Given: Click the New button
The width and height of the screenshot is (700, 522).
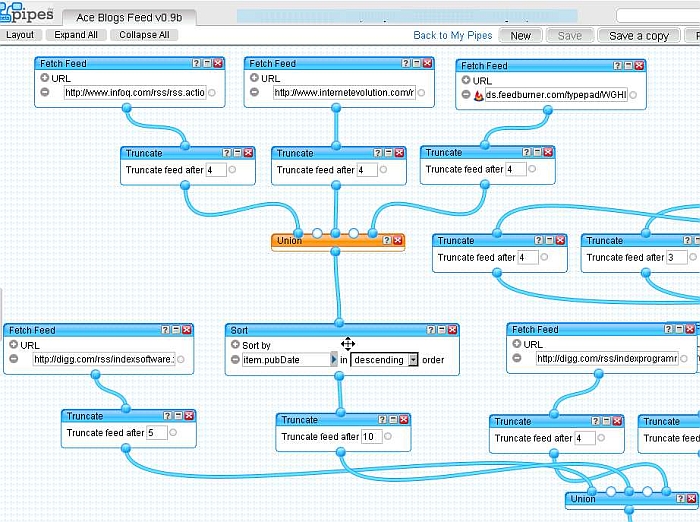Looking at the screenshot, I should coord(521,36).
